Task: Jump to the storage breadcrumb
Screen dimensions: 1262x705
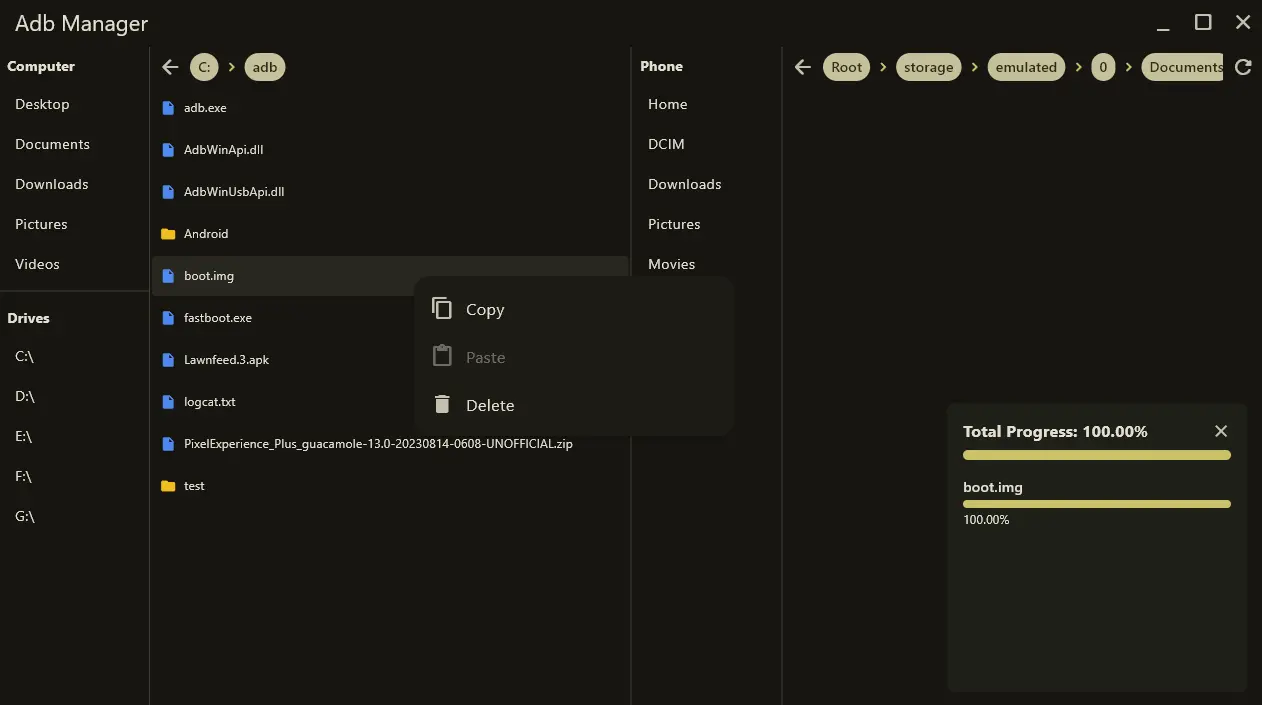Action: (x=928, y=67)
